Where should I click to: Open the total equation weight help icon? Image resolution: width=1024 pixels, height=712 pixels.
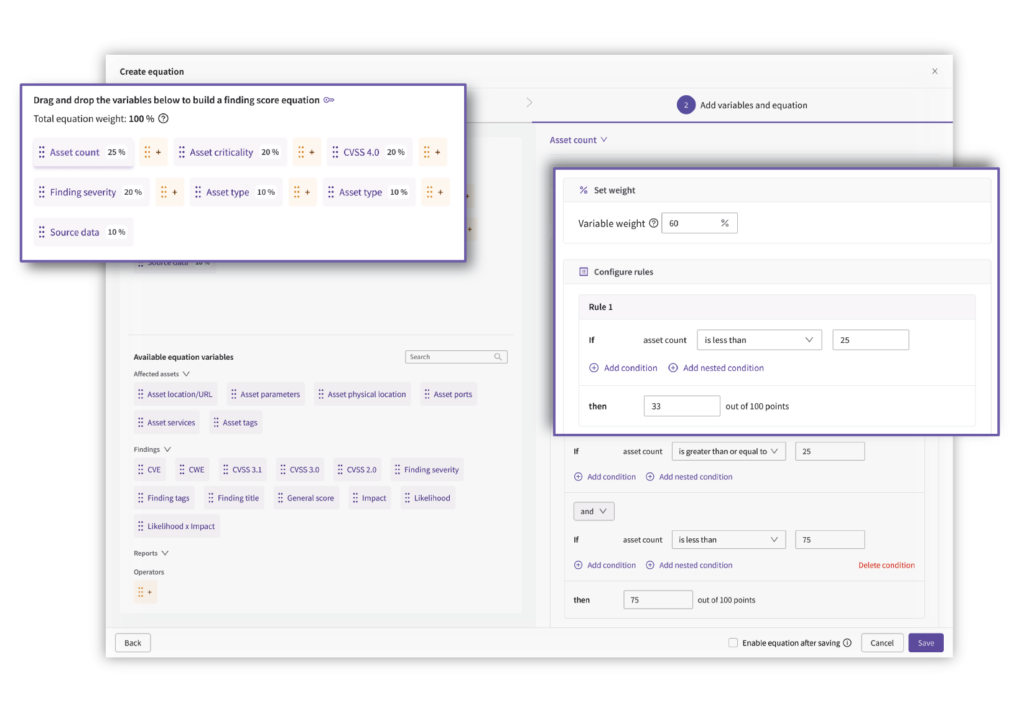pos(163,119)
